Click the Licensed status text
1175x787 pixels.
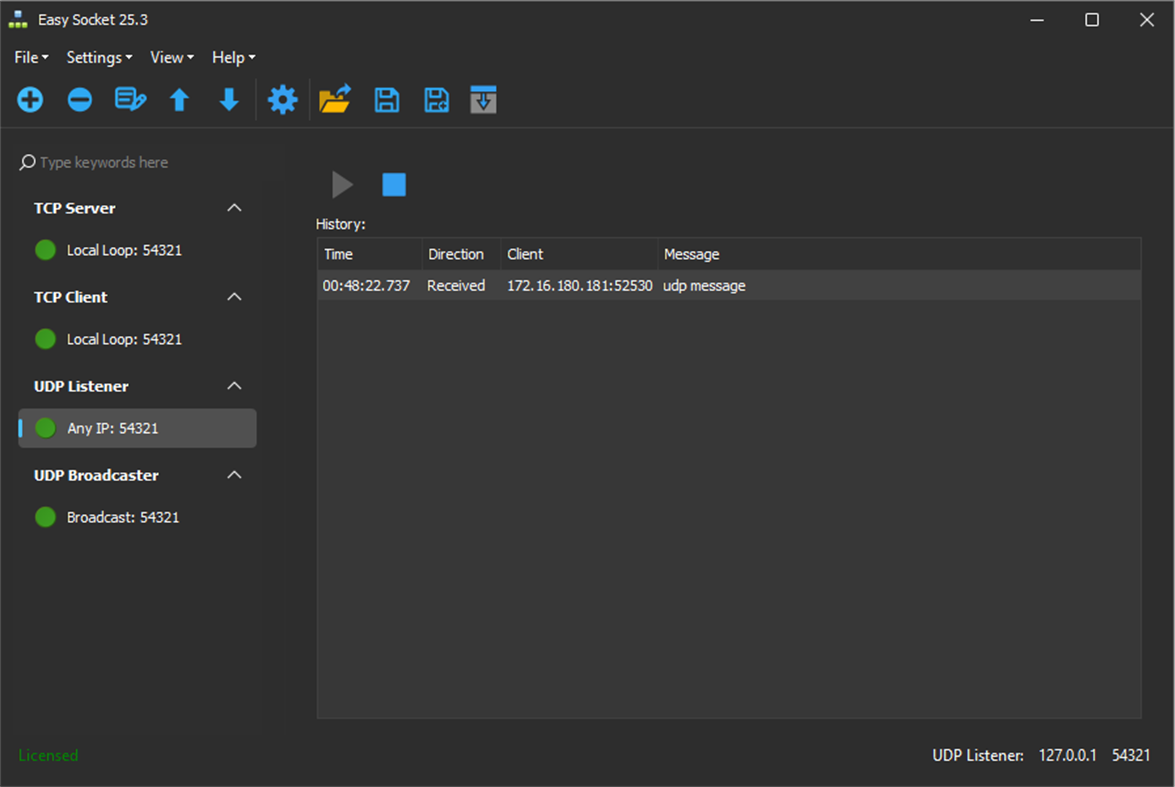[x=48, y=756]
